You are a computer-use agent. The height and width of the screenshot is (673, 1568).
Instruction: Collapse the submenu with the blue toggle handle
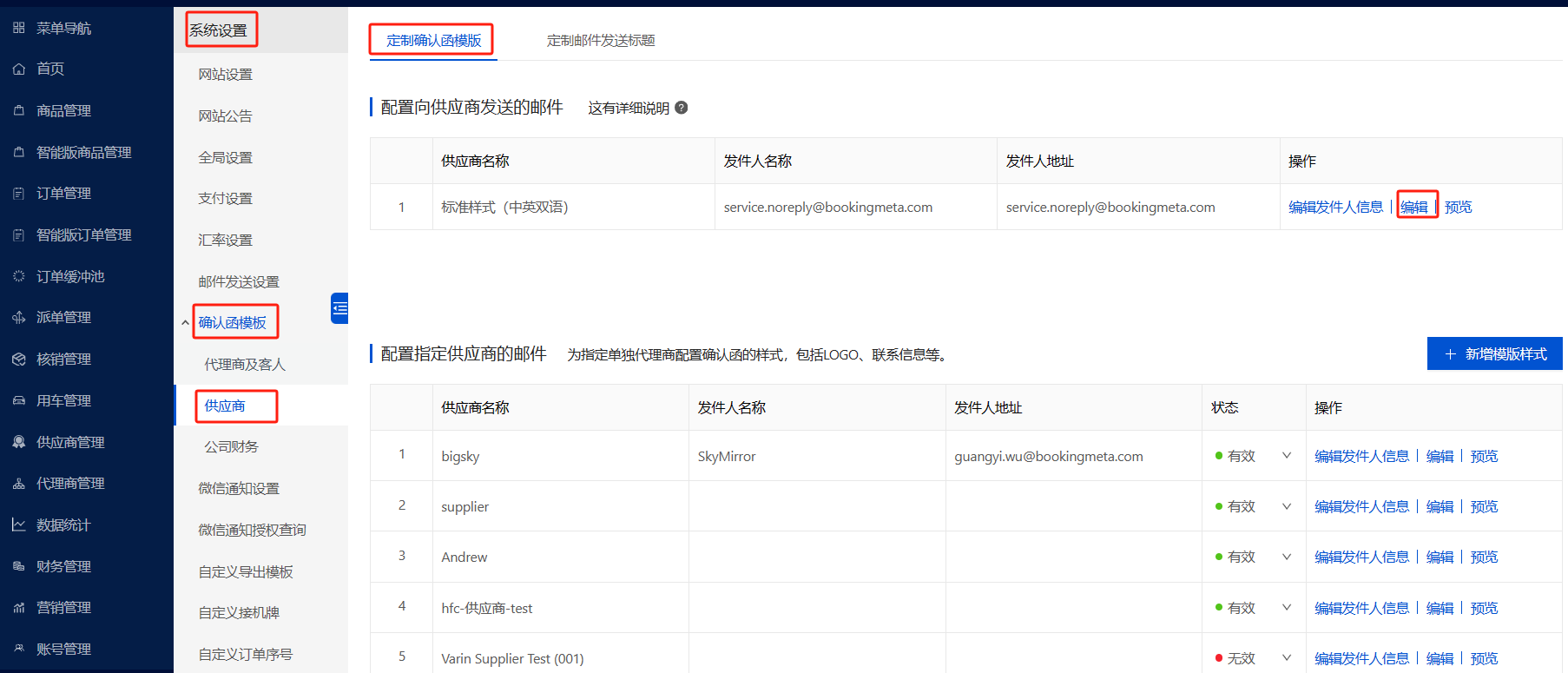point(339,308)
